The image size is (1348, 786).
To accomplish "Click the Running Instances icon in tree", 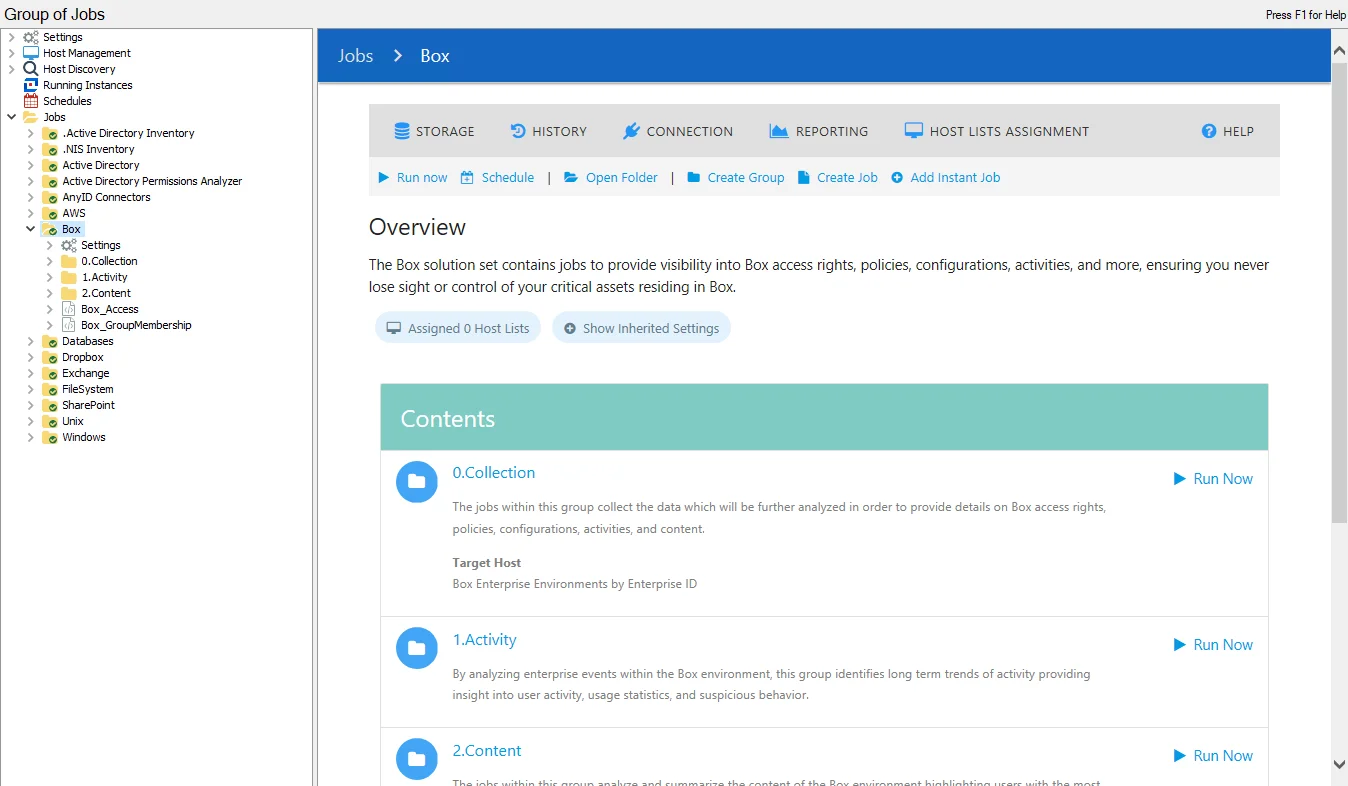I will pyautogui.click(x=31, y=85).
